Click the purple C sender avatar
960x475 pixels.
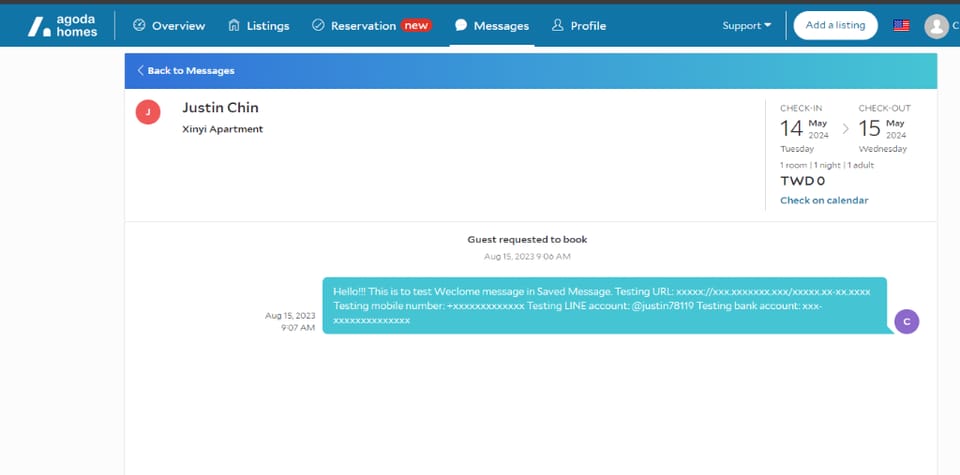pyautogui.click(x=906, y=321)
